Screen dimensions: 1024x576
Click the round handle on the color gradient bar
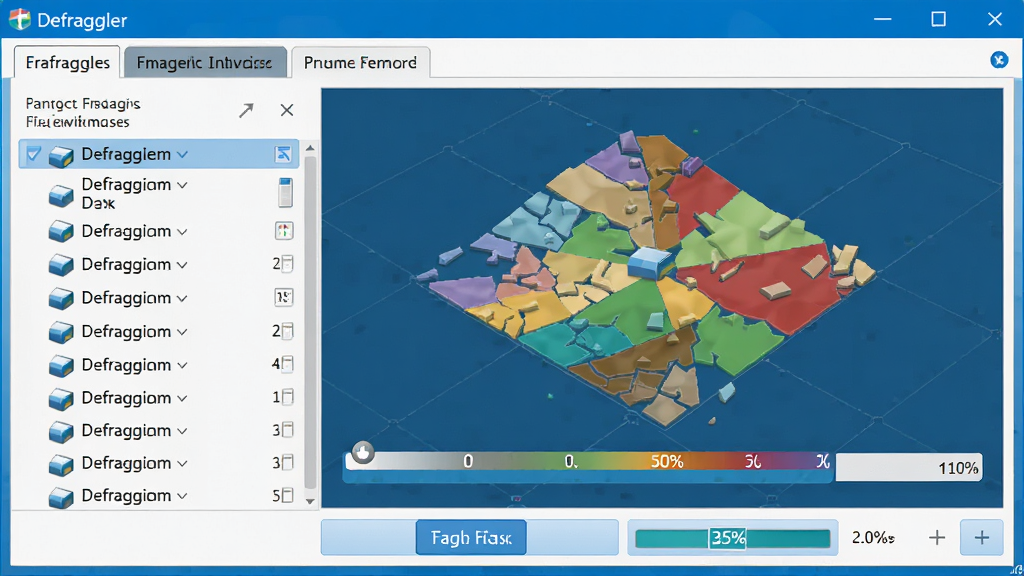[363, 452]
